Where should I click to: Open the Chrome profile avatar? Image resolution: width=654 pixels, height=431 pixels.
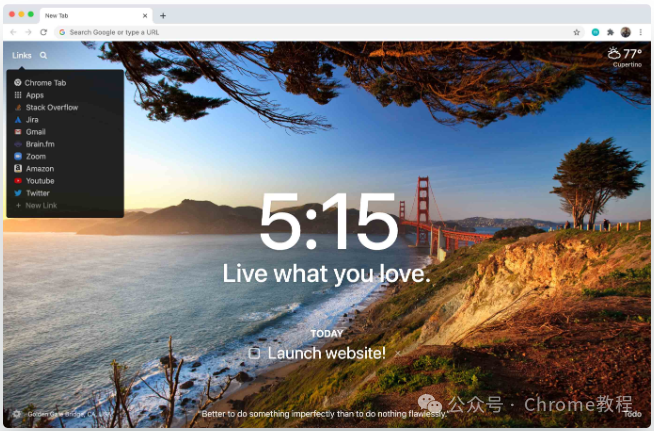click(625, 32)
